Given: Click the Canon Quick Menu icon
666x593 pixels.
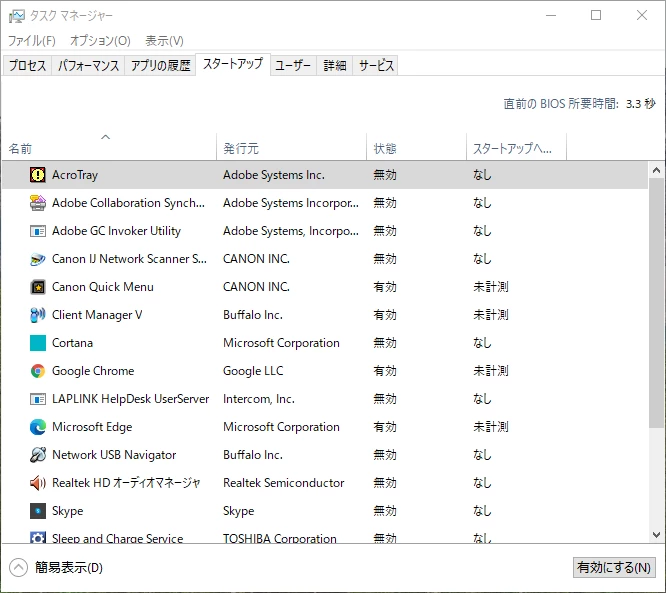Looking at the screenshot, I should click(x=38, y=287).
